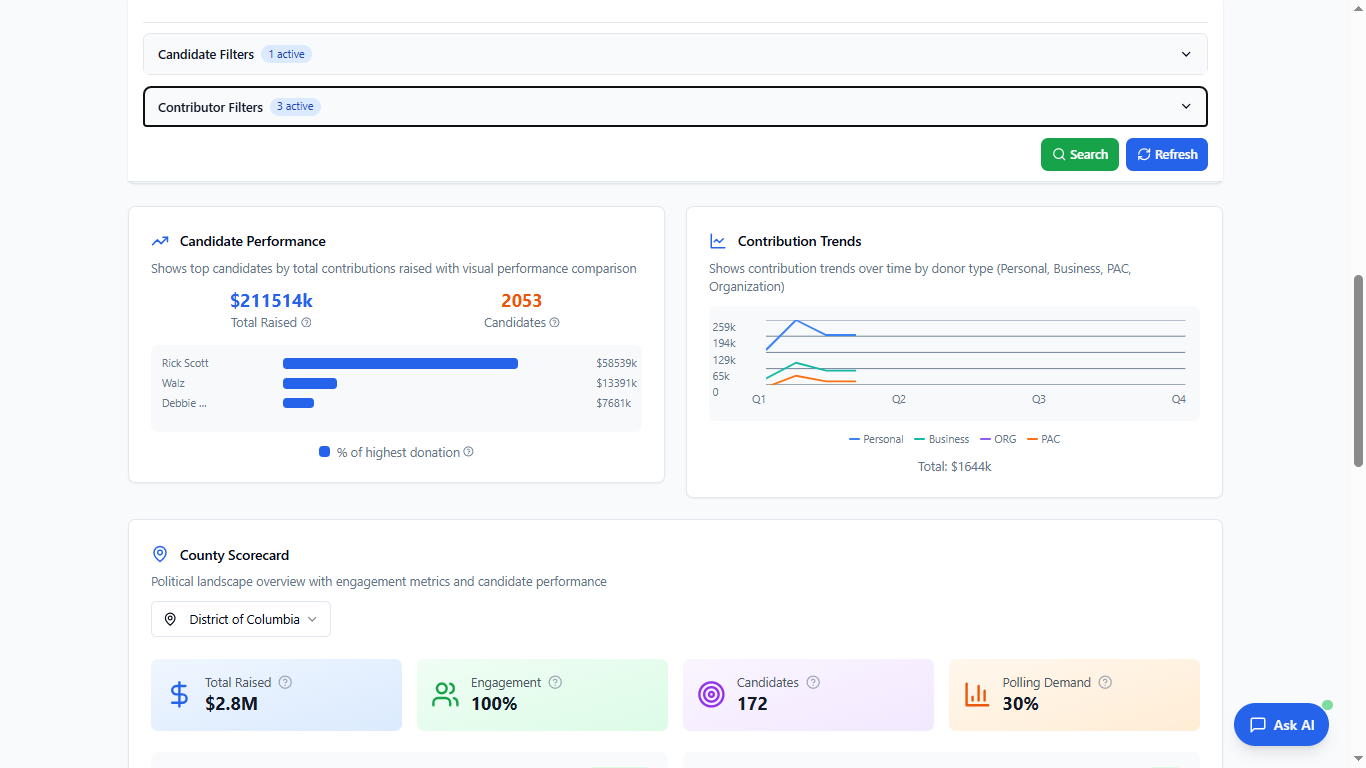Open the District of Columbia county dropdown
This screenshot has width=1366, height=768.
click(x=241, y=619)
